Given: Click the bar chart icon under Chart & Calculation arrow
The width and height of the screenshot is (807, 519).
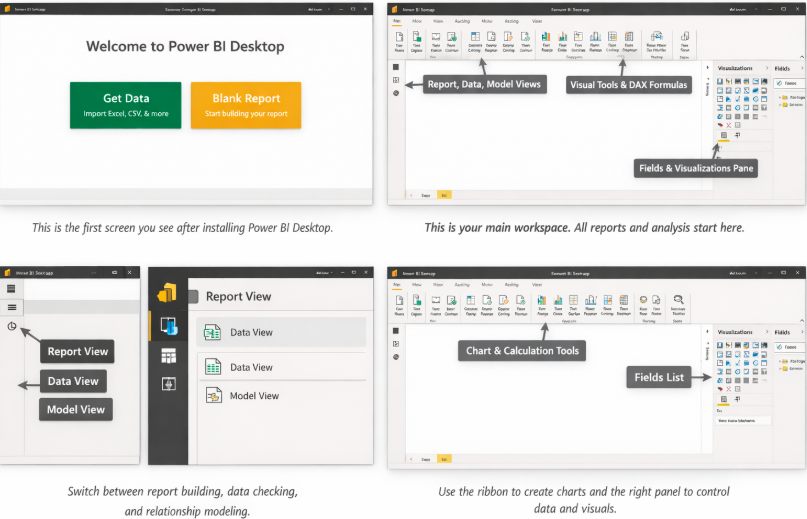Looking at the screenshot, I should pyautogui.click(x=542, y=299).
